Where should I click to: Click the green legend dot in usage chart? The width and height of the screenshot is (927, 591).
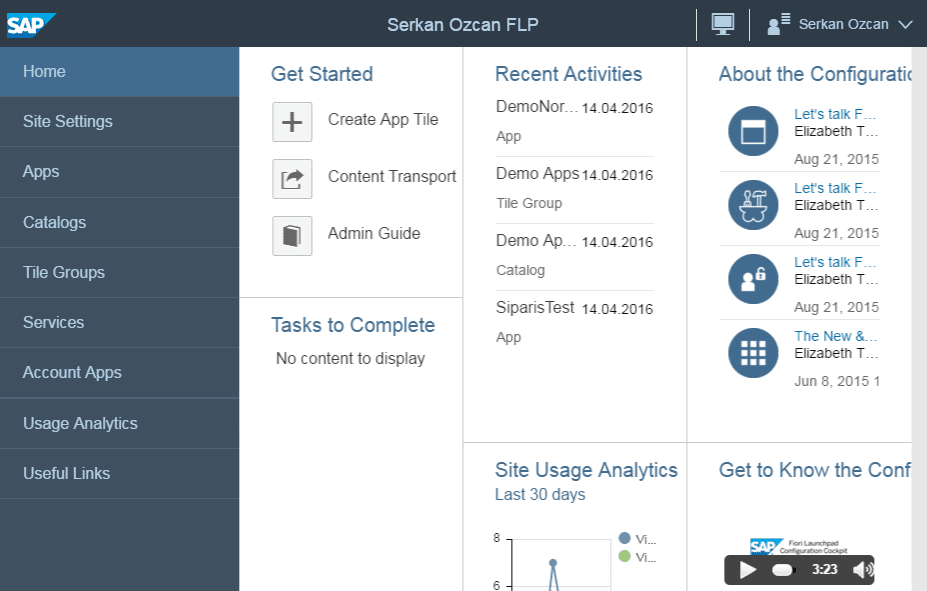tap(624, 556)
